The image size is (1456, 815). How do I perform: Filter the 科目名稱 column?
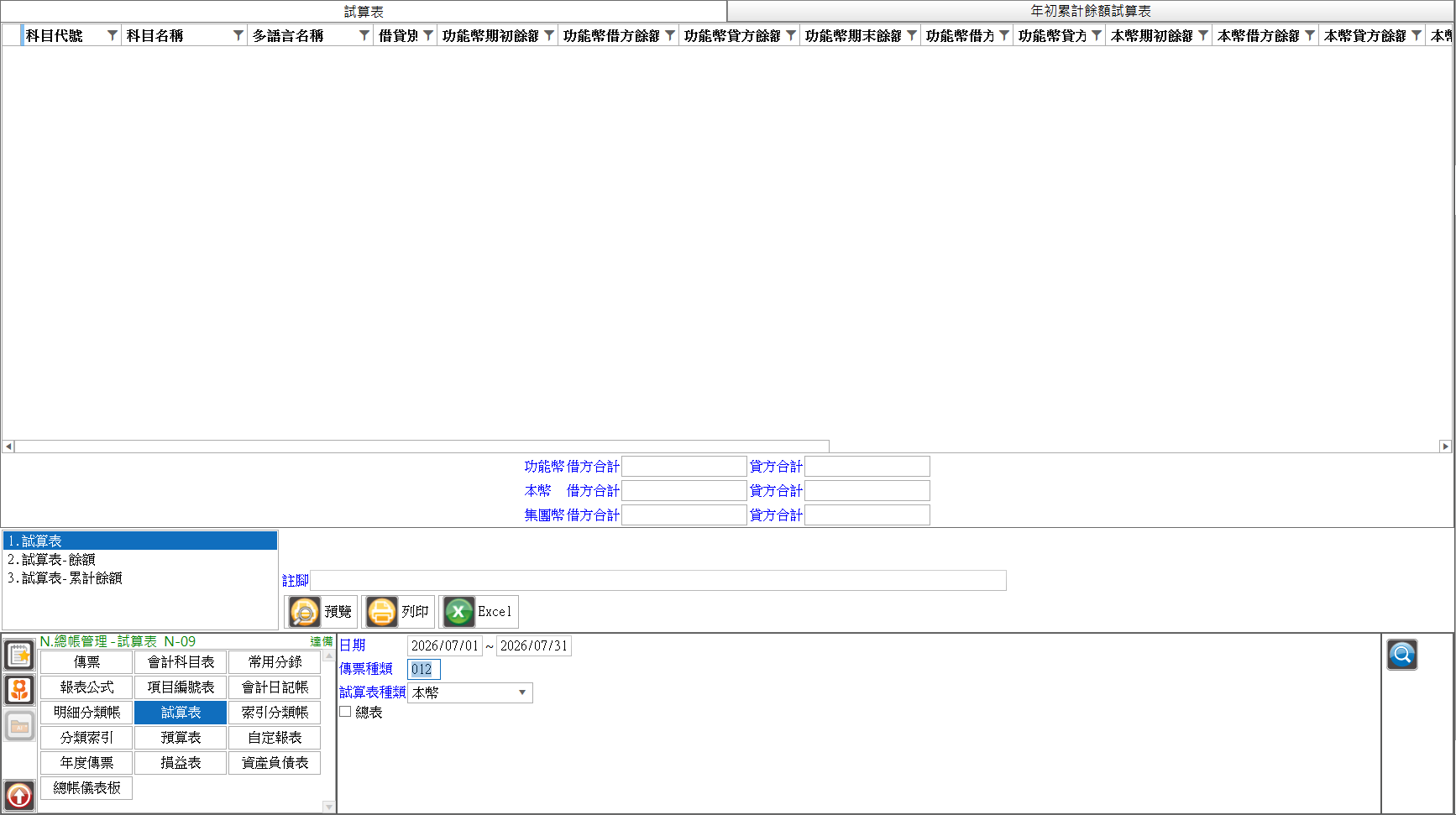(238, 35)
